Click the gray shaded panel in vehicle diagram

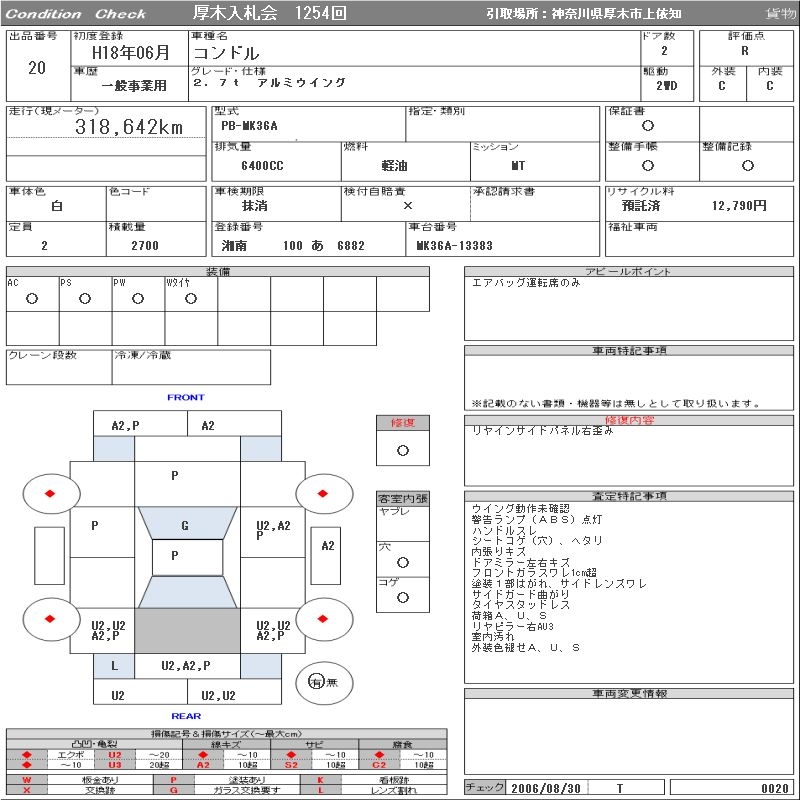(x=187, y=631)
